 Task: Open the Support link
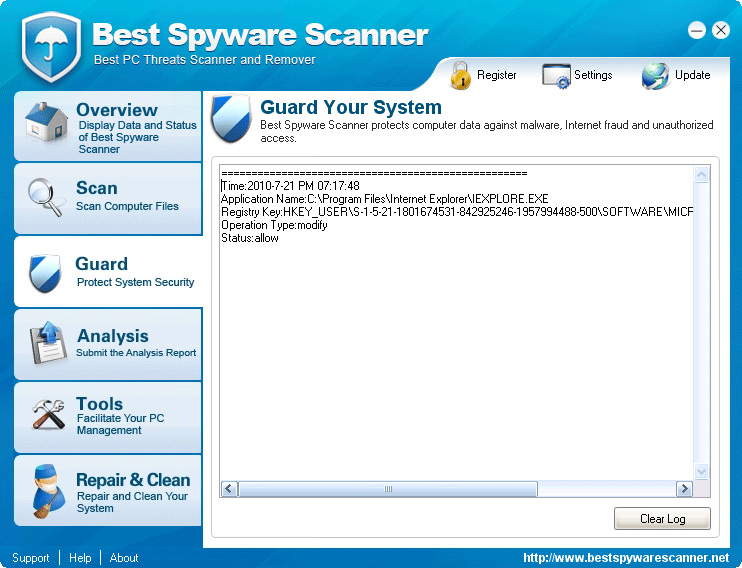pos(31,558)
